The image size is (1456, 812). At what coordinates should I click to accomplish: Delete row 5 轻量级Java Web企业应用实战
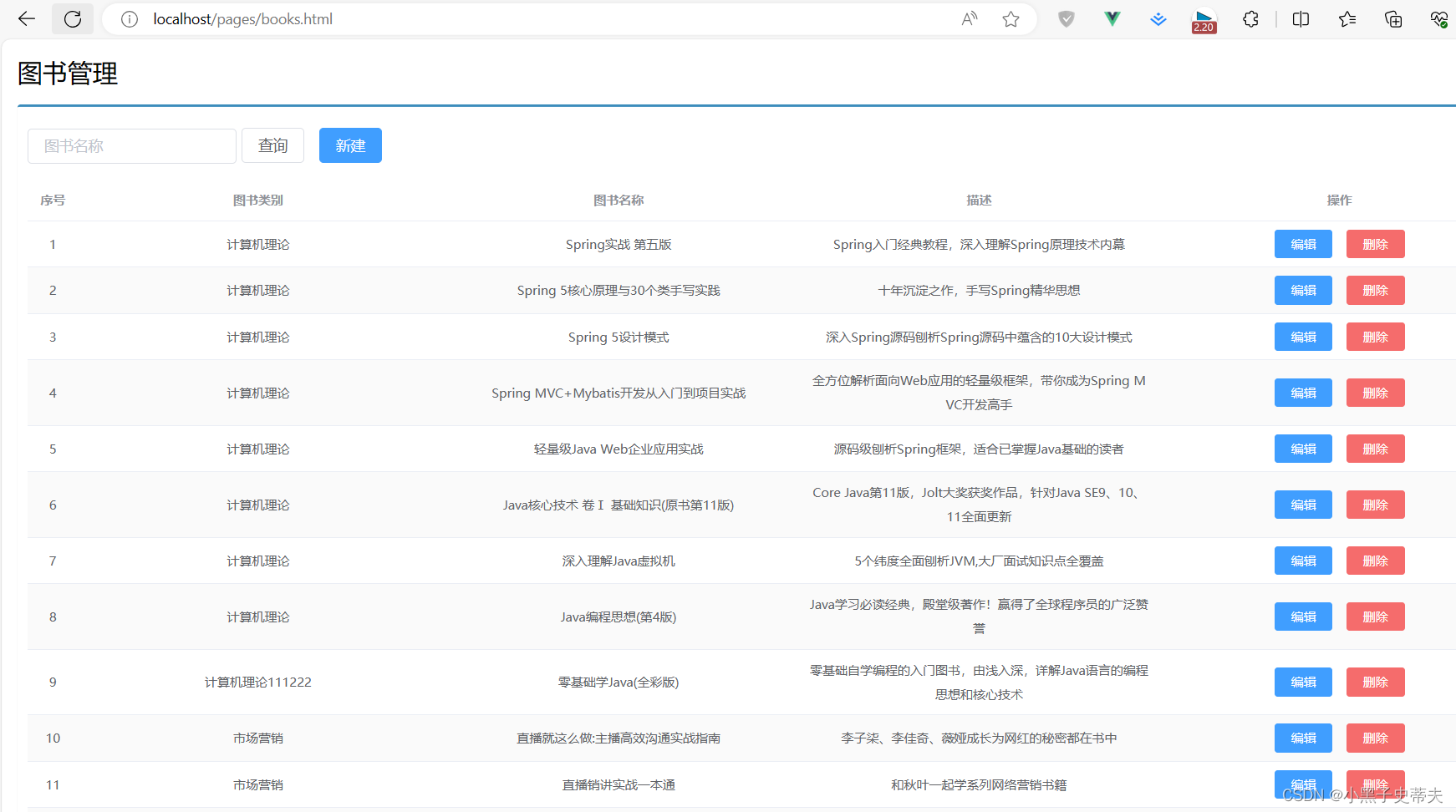coord(1375,449)
